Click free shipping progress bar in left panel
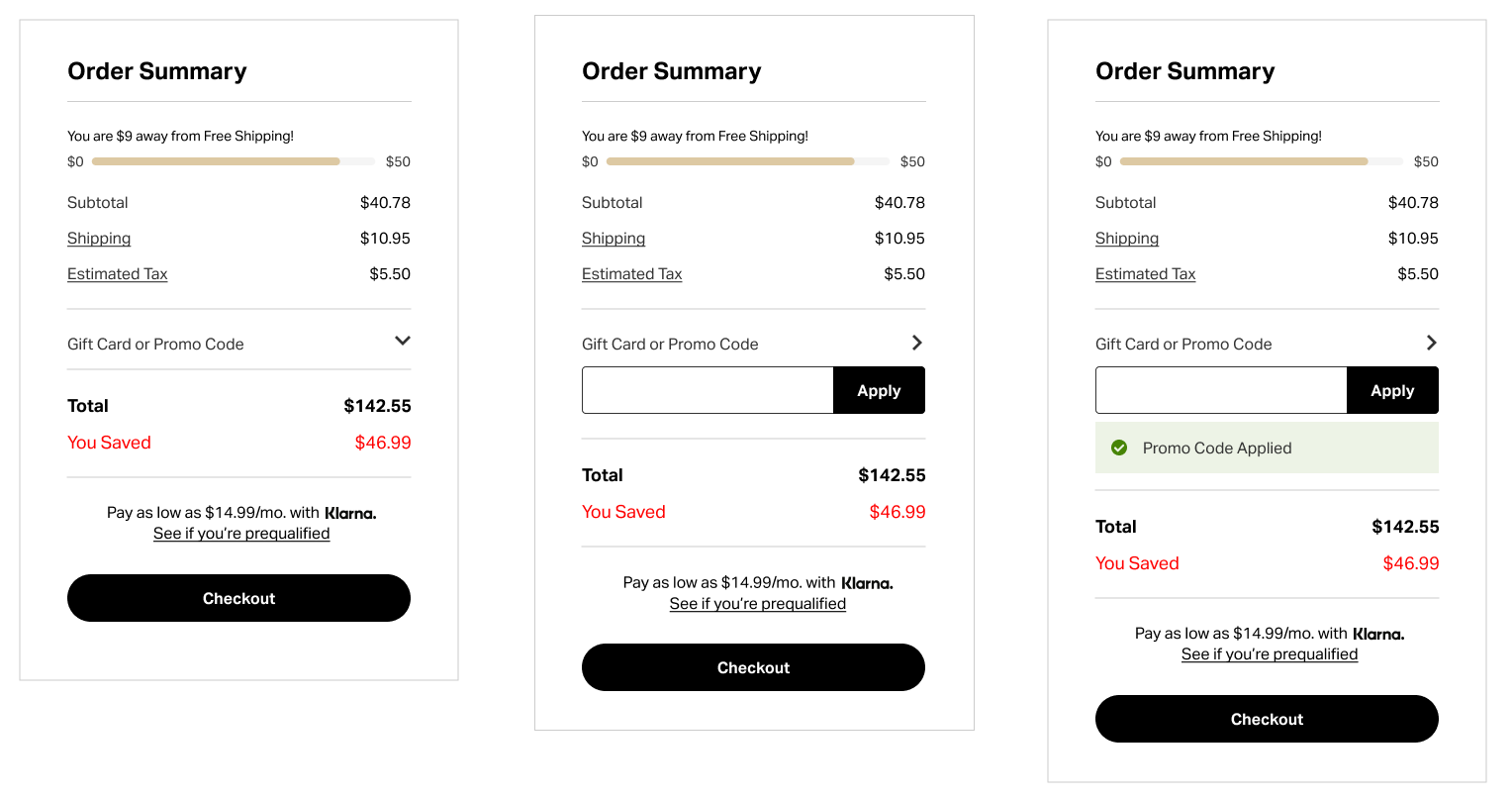The width and height of the screenshot is (1512, 799). 234,161
